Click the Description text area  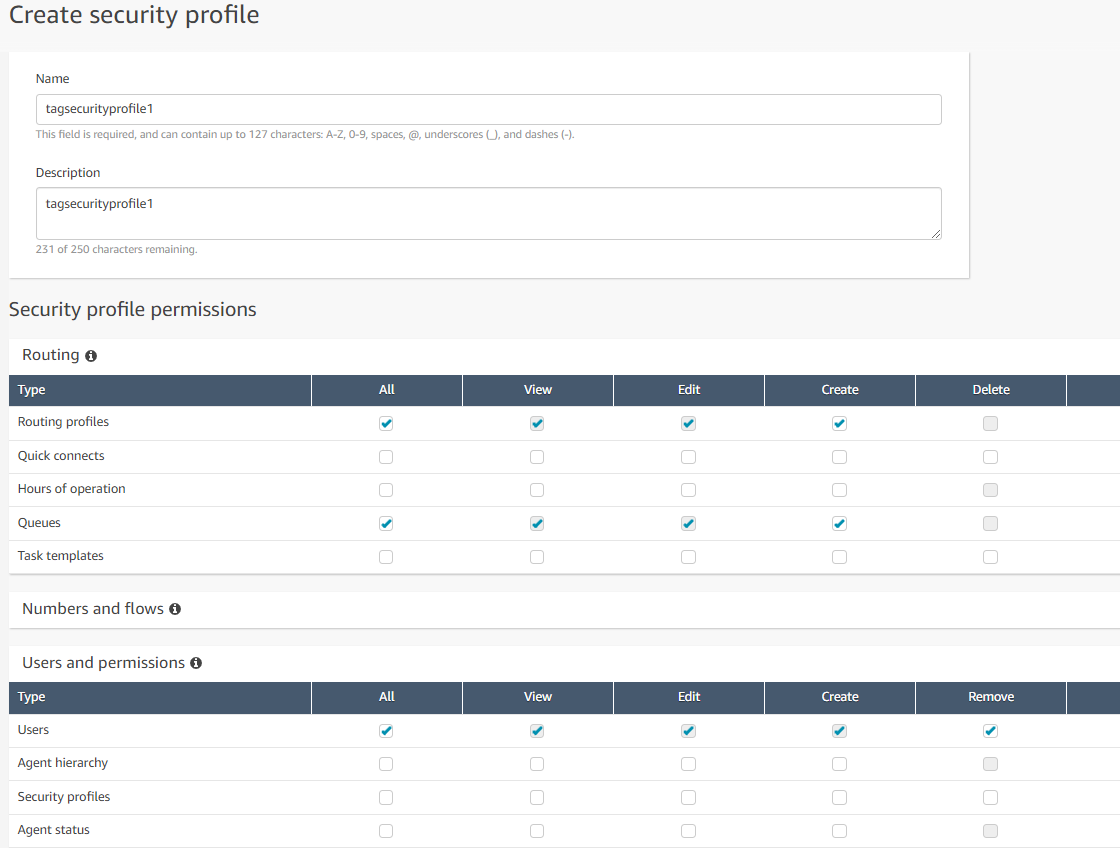[489, 214]
